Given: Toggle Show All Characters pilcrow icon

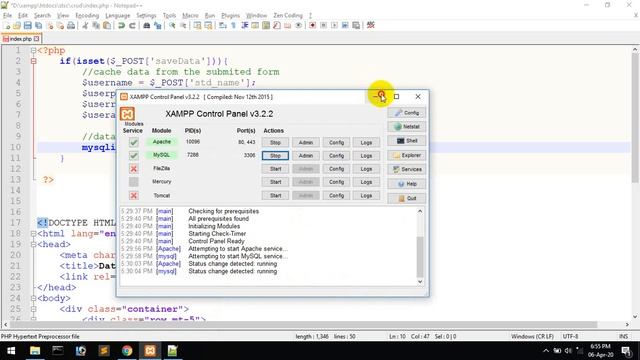Looking at the screenshot, I should (233, 25).
